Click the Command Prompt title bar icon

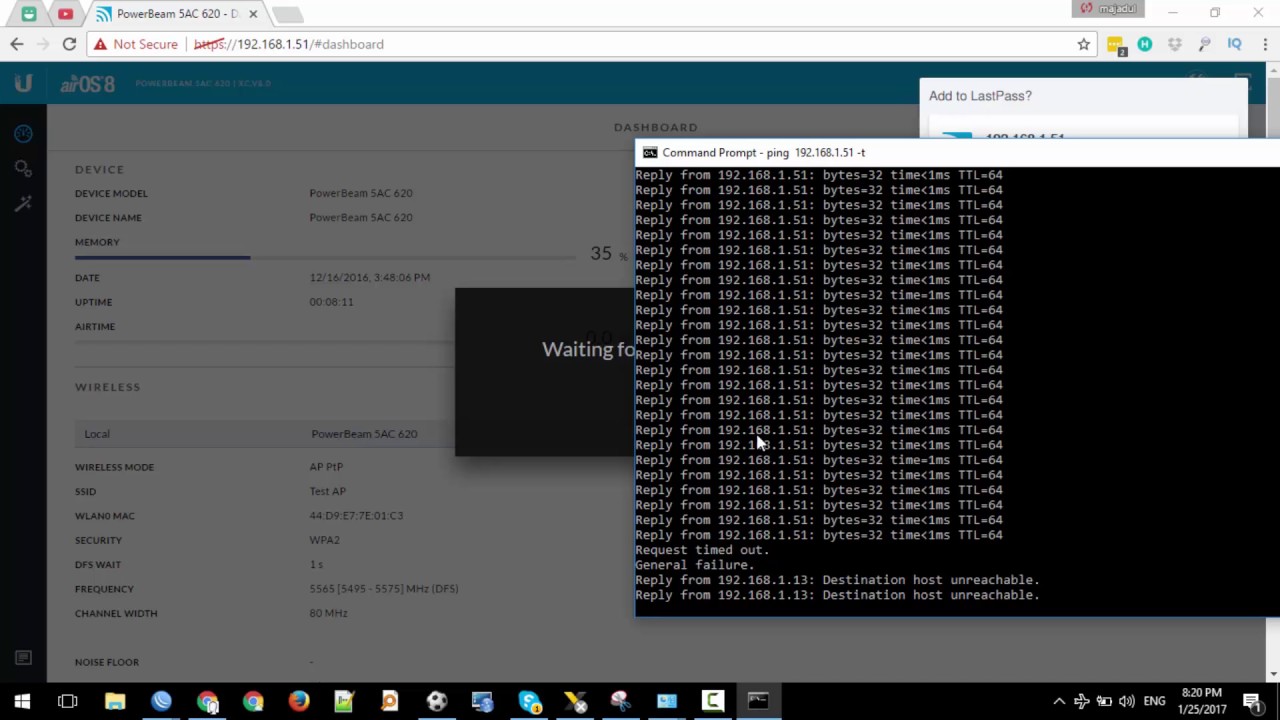650,153
